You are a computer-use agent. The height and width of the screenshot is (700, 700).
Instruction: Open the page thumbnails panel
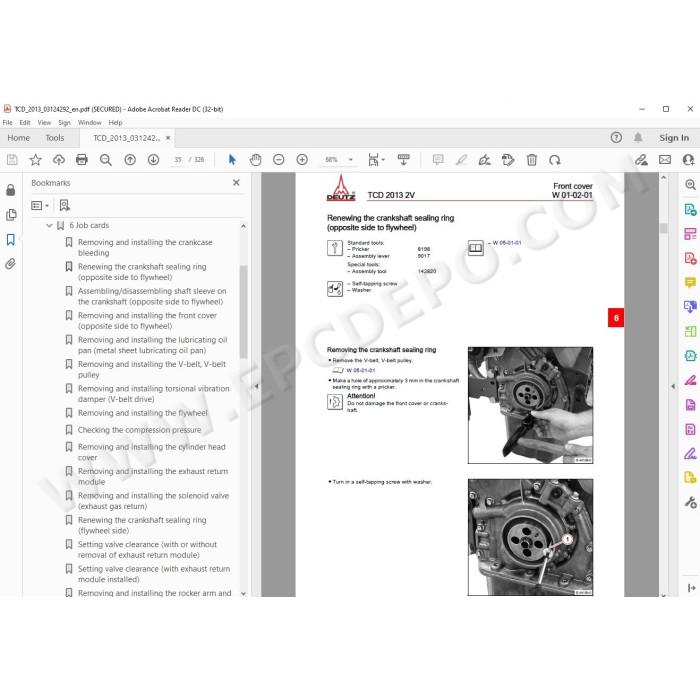point(11,215)
